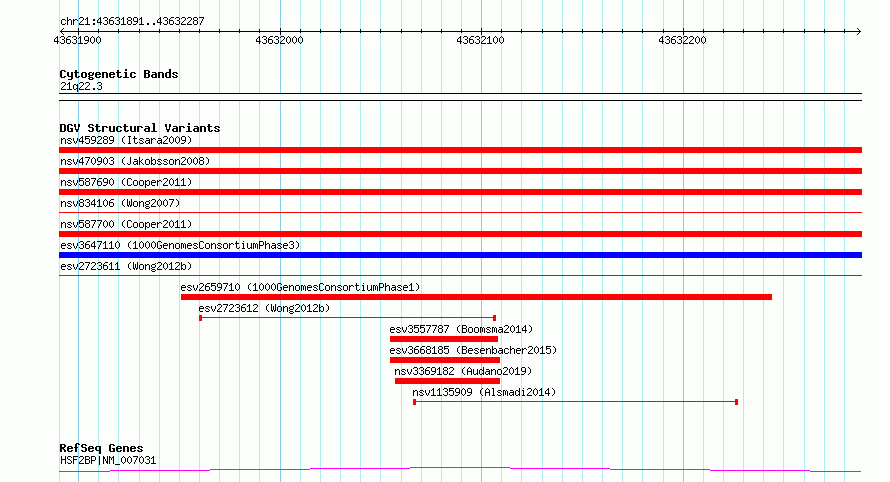The width and height of the screenshot is (890, 482).
Task: Open variant label nsv3369182 (Audano2019)
Action: point(463,371)
